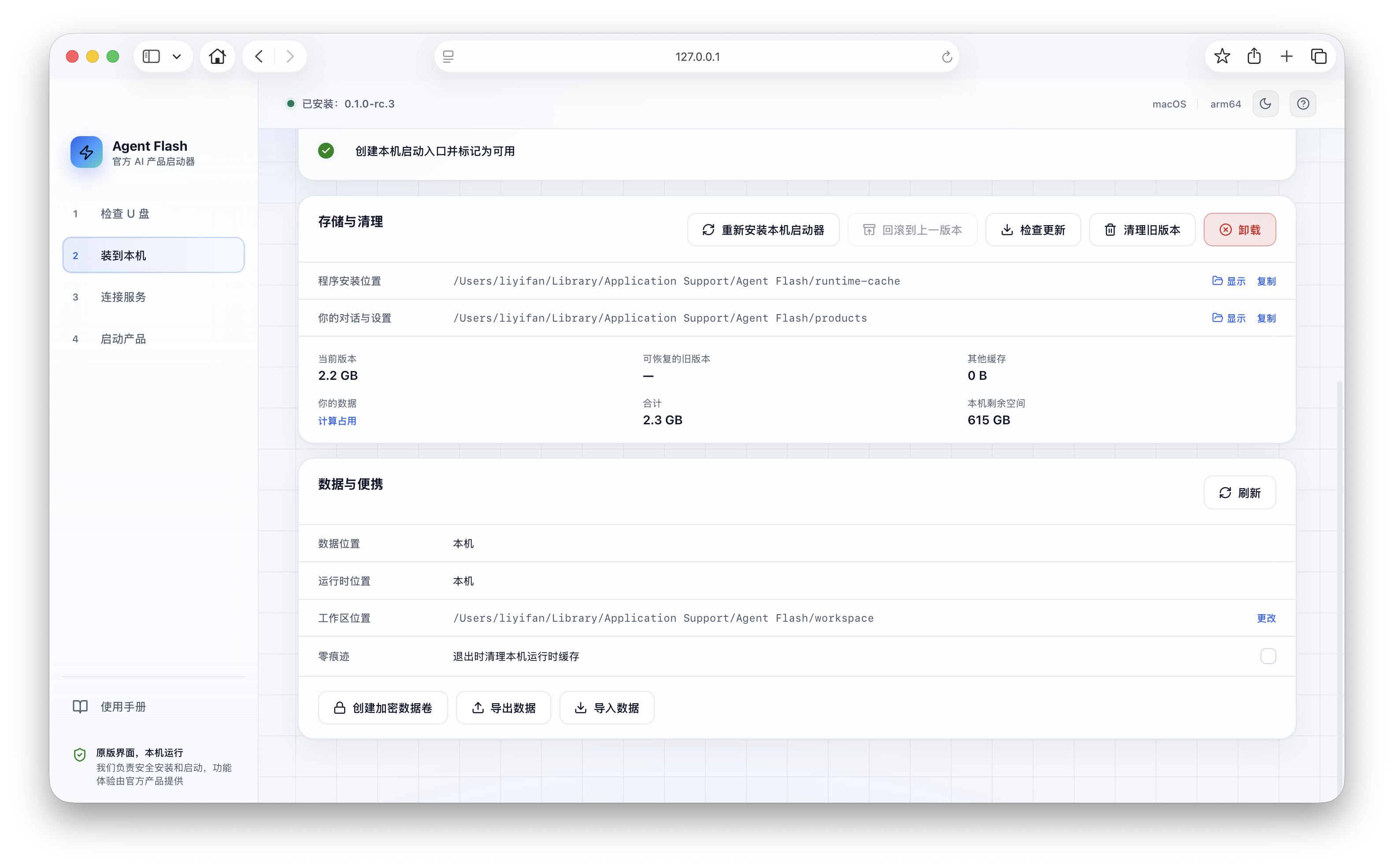Viewport: 1394px width, 868px height.
Task: Toggle dark mode moon icon
Action: click(x=1265, y=104)
